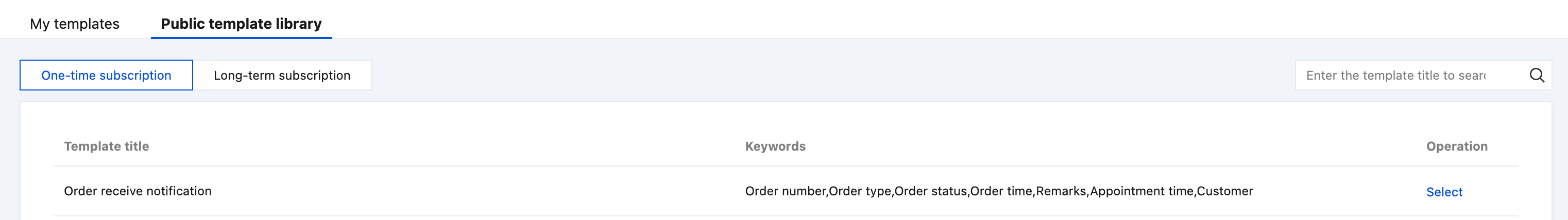Click the Keywords column header
Image resolution: width=1568 pixels, height=220 pixels.
(775, 146)
